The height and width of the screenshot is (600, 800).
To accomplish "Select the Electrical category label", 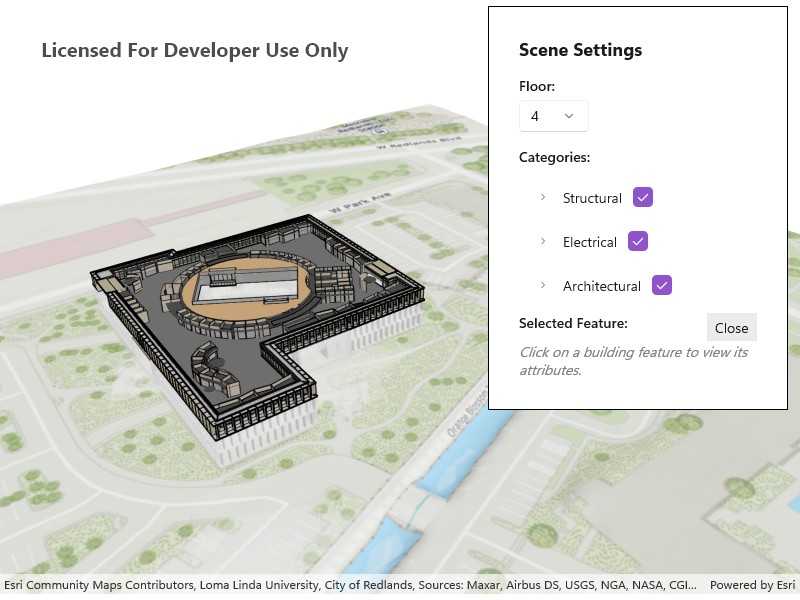I will pos(589,242).
